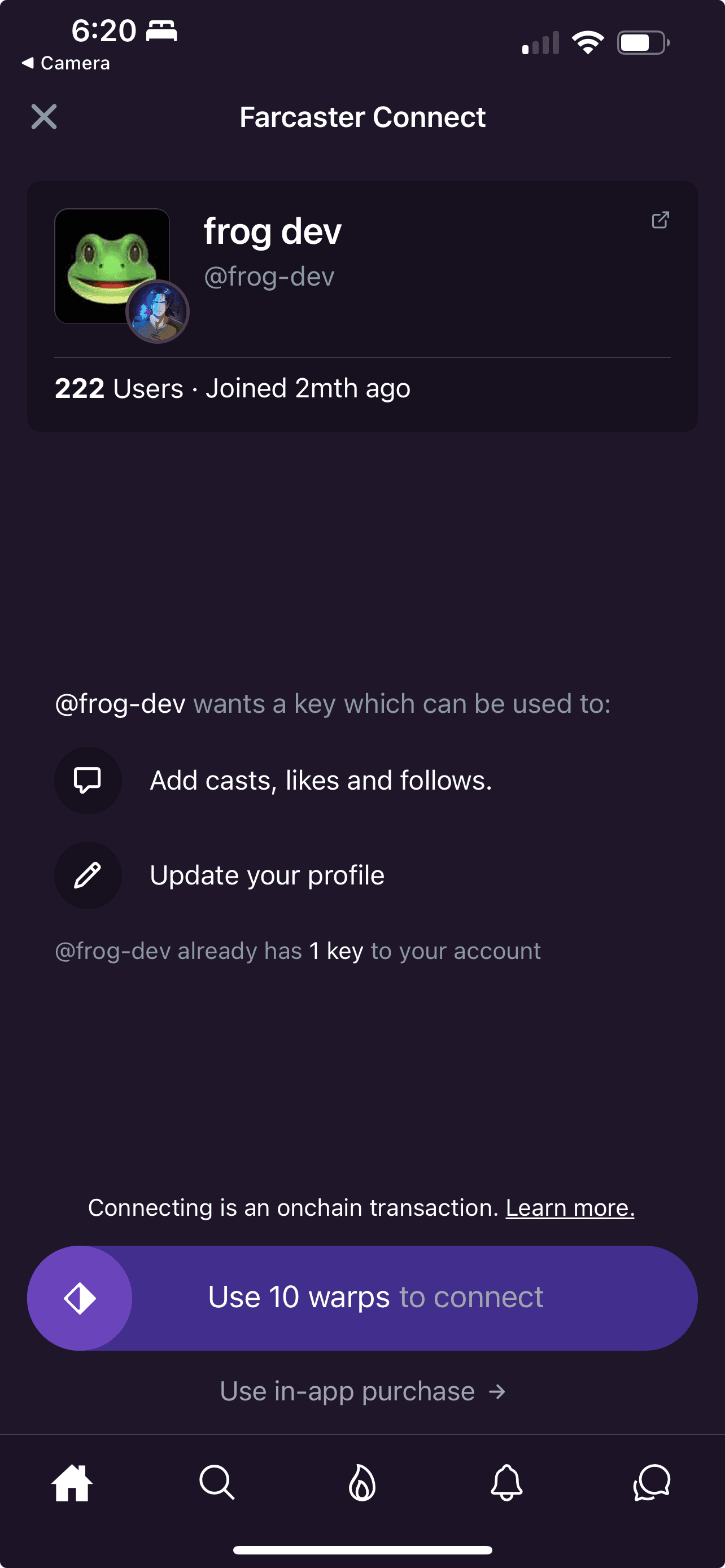This screenshot has height=1568, width=725.
Task: Tap the iOS home indicator bar
Action: click(362, 1550)
